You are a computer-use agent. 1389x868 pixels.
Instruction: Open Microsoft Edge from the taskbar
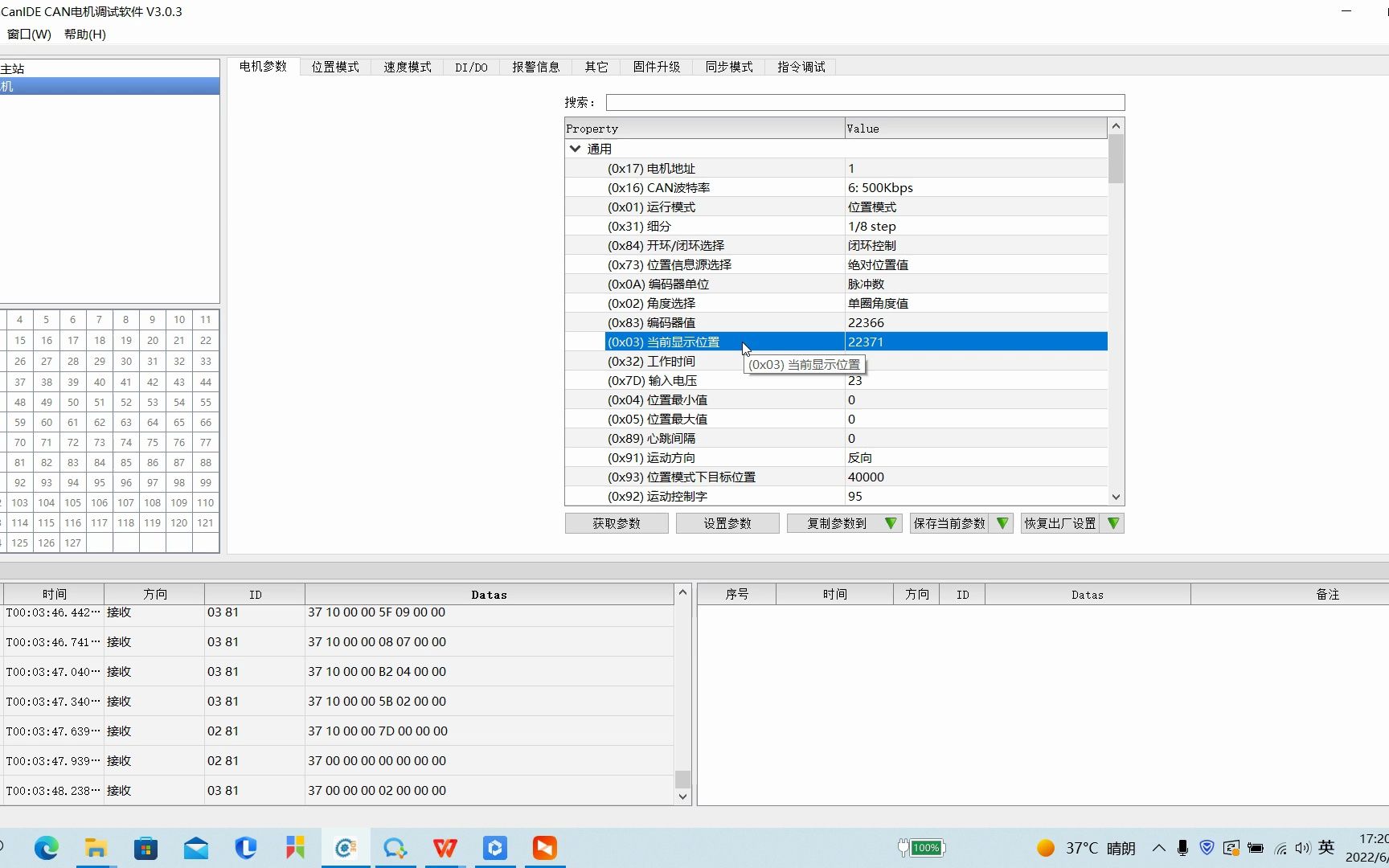(47, 847)
